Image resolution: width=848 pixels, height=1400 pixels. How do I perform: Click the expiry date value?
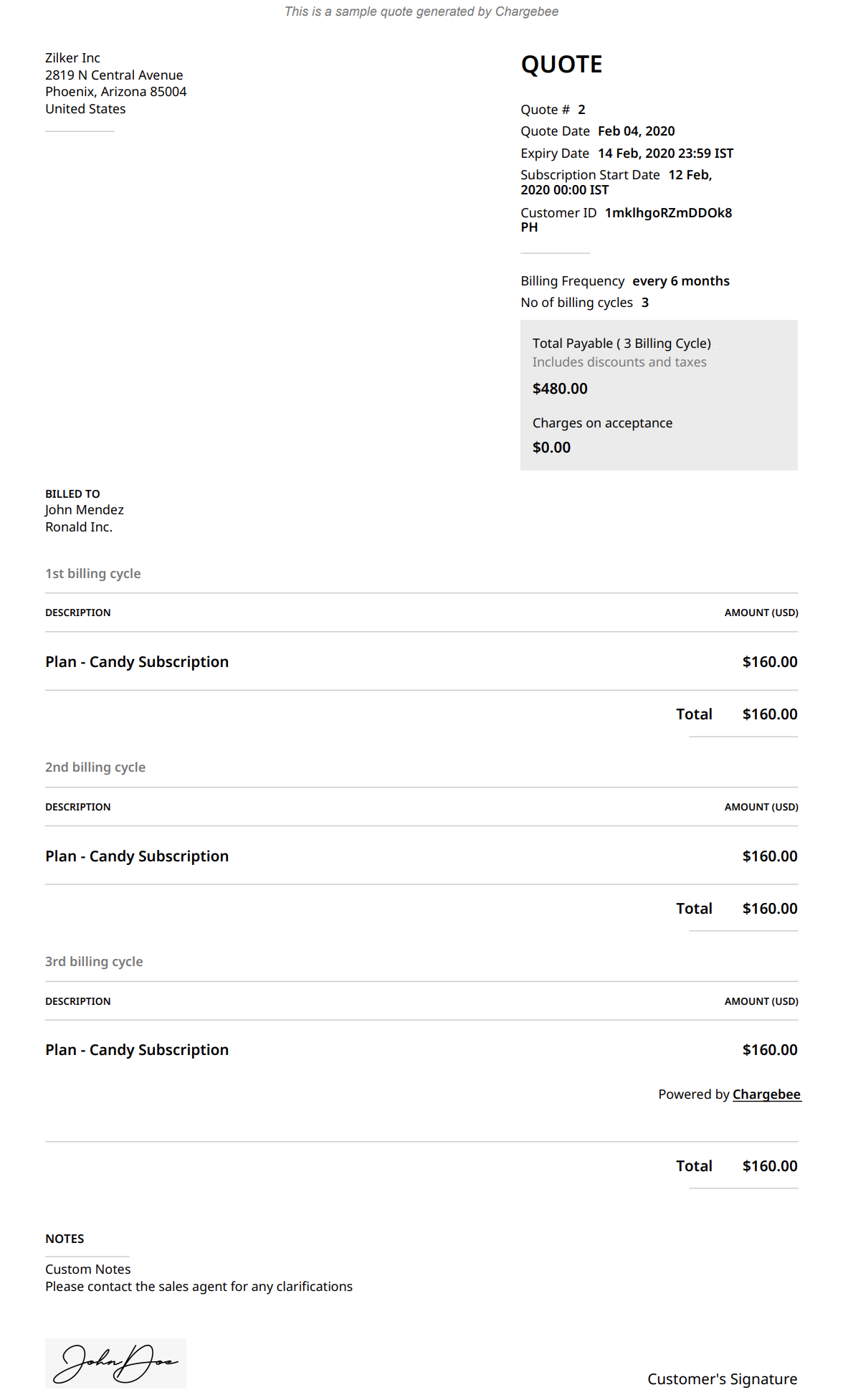[665, 153]
